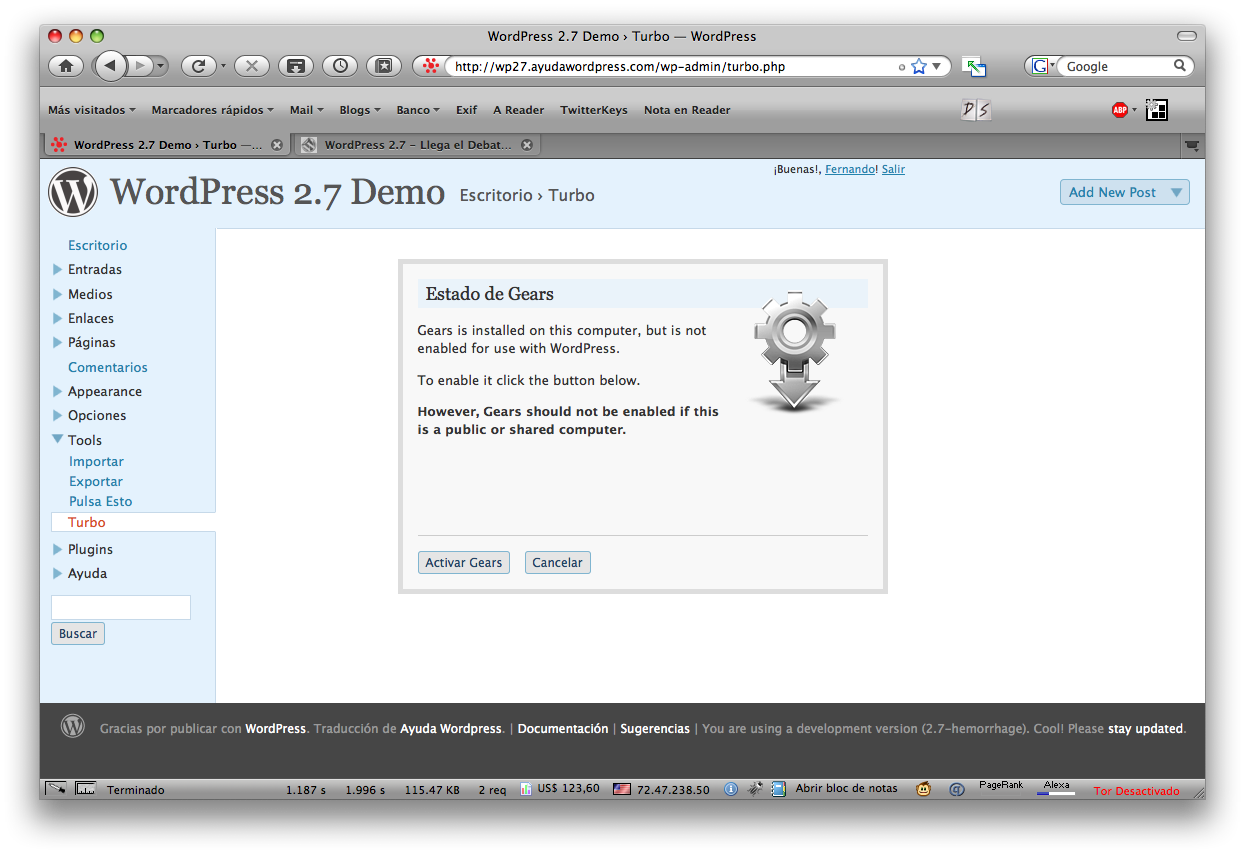Click the WordPress logo in the header
1245x854 pixels.
click(73, 192)
